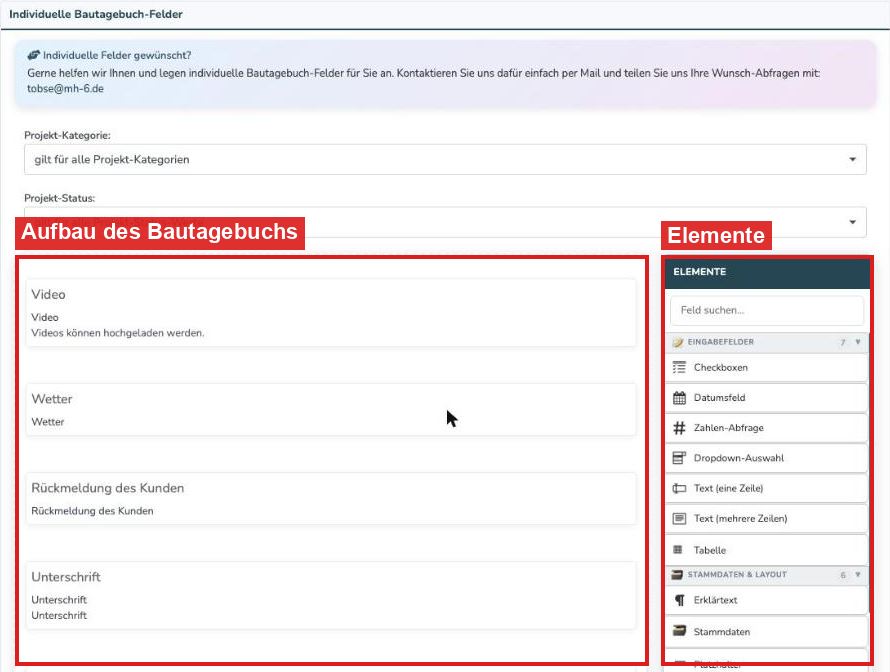This screenshot has width=890, height=672.
Task: Open the Projekt-Kategorie dropdown
Action: click(x=445, y=159)
